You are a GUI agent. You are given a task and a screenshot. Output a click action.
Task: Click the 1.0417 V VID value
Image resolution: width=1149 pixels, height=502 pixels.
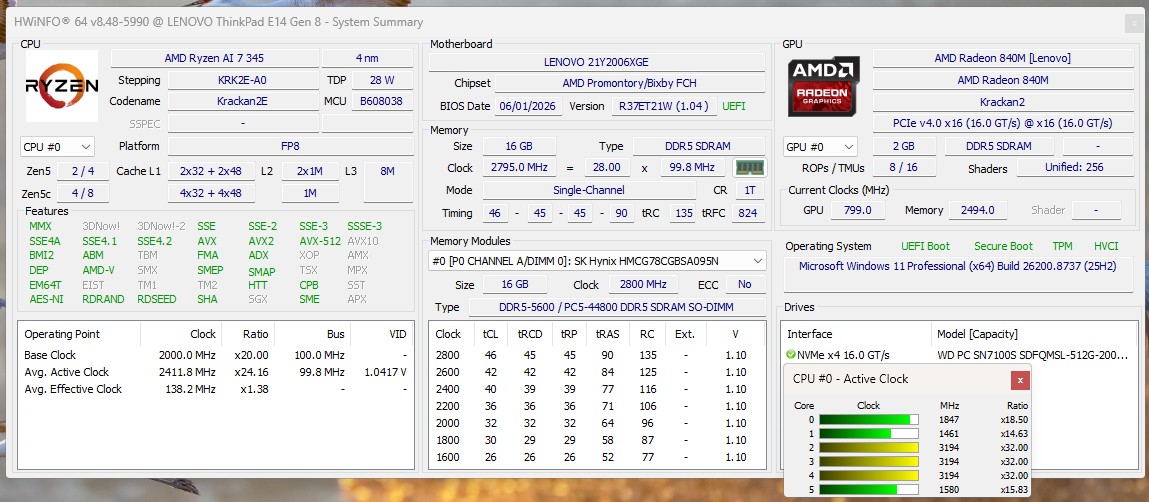pyautogui.click(x=385, y=372)
